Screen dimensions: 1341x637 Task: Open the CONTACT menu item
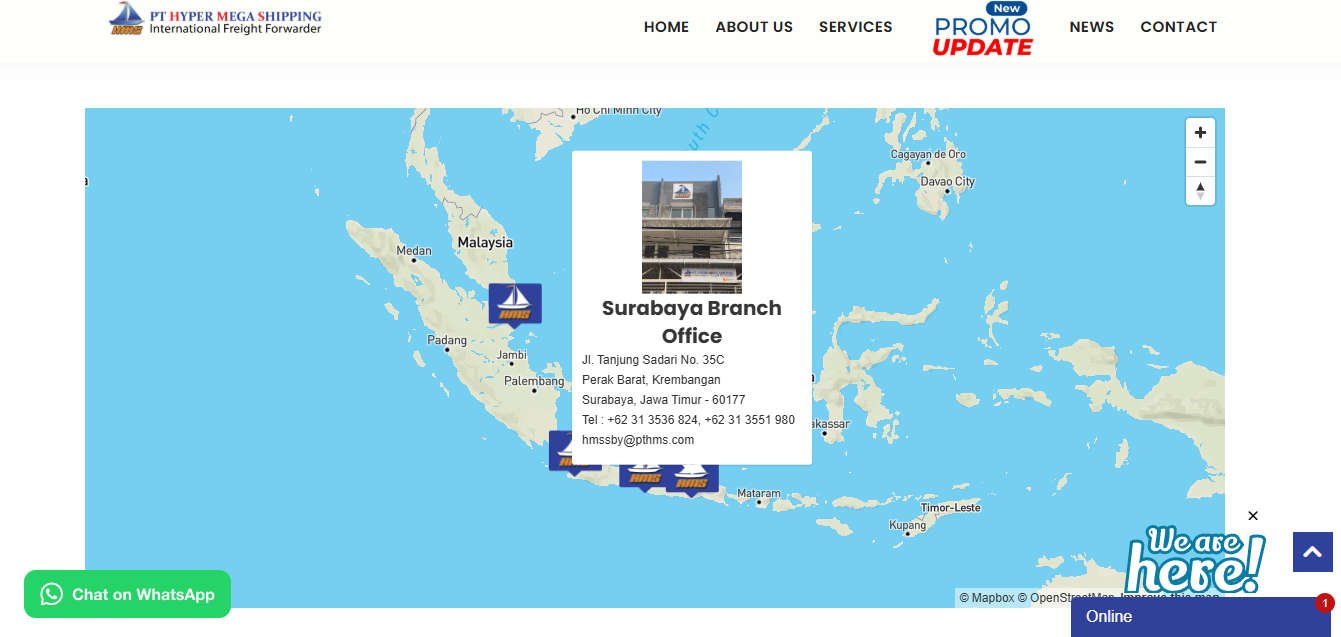pyautogui.click(x=1178, y=27)
